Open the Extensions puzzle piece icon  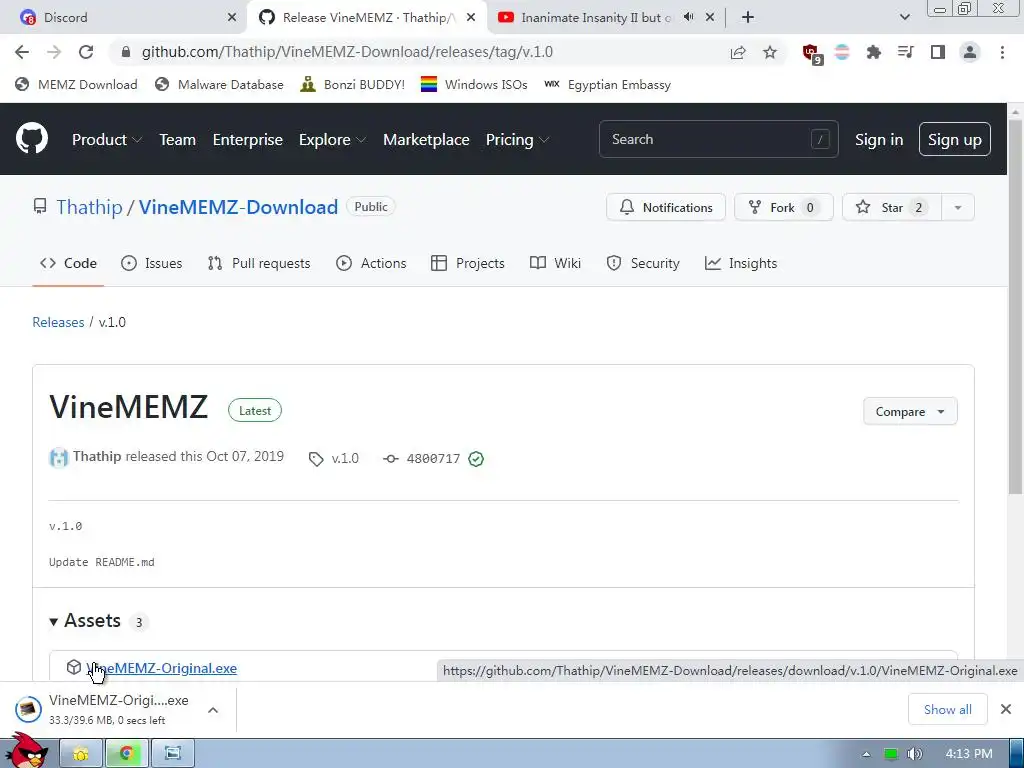874,52
